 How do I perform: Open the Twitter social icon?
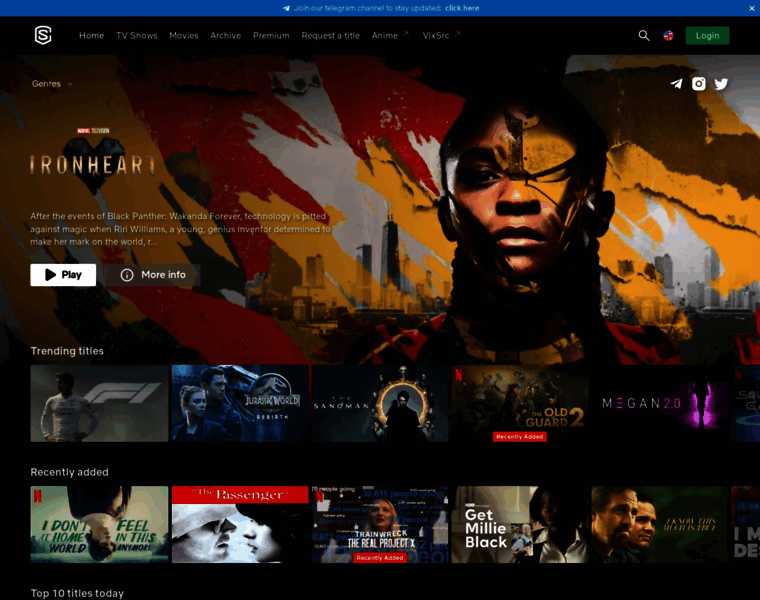point(721,84)
